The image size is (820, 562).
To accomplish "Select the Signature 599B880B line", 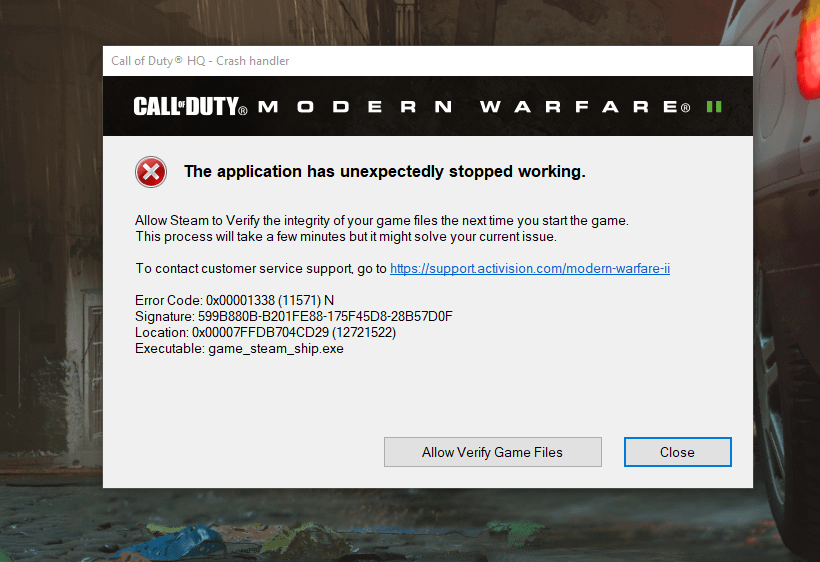I will tap(294, 316).
